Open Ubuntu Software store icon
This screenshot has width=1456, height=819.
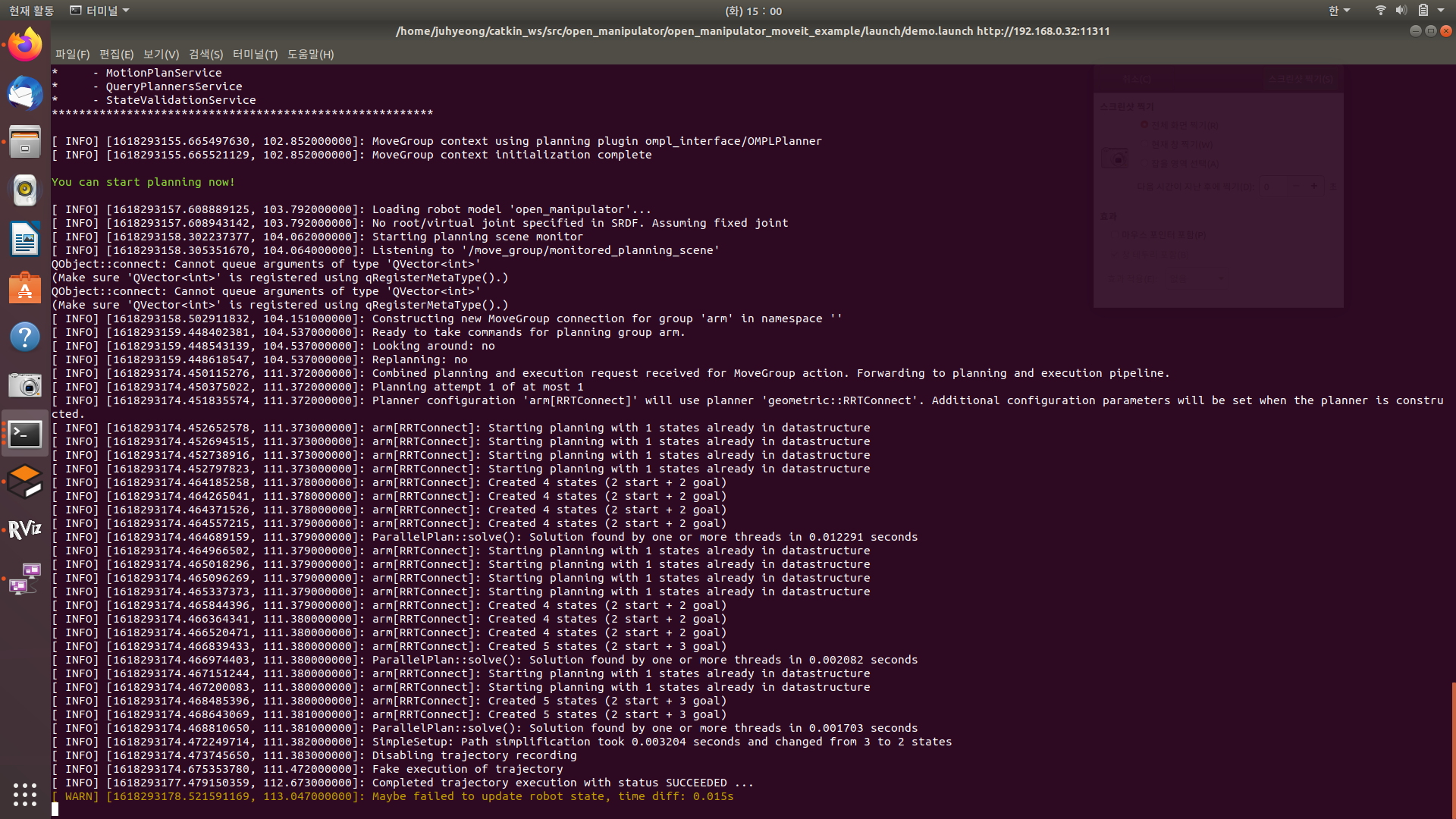(25, 288)
